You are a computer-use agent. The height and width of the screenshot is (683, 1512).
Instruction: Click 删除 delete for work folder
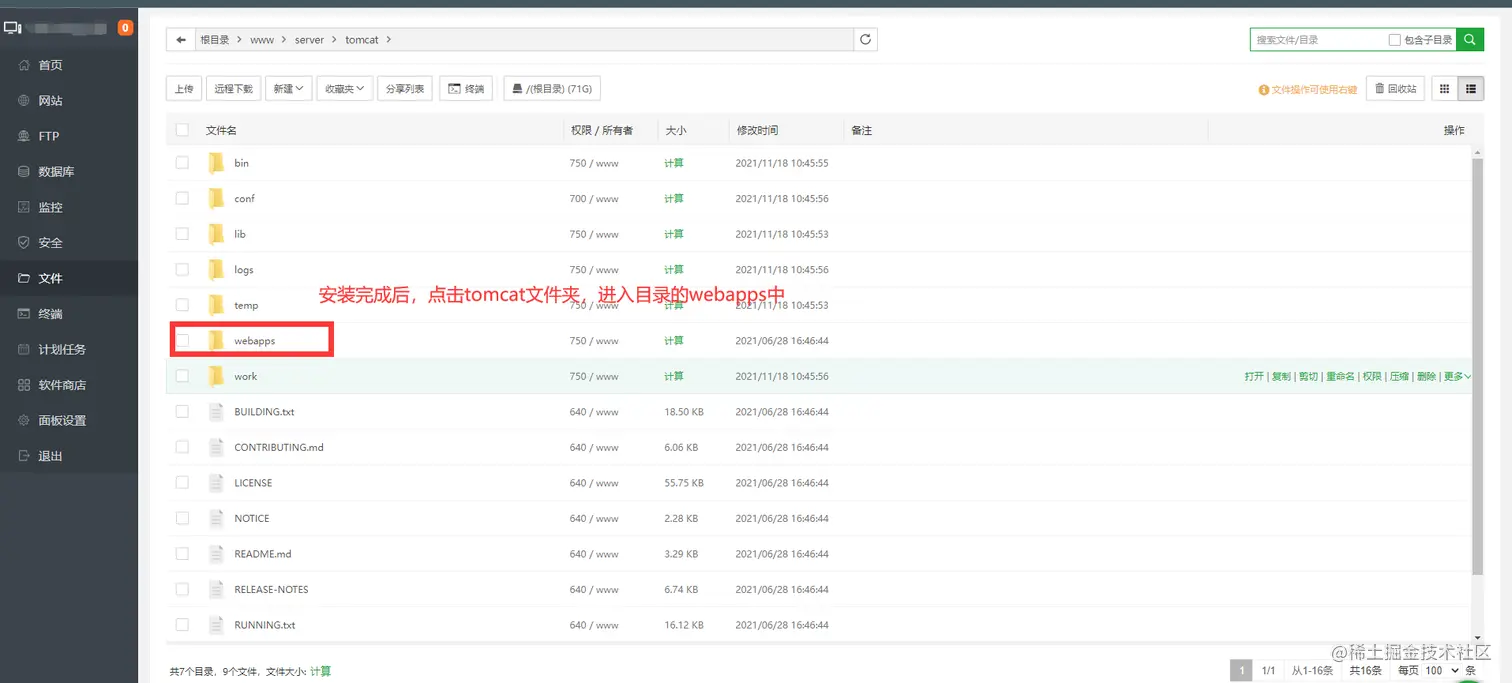1426,377
